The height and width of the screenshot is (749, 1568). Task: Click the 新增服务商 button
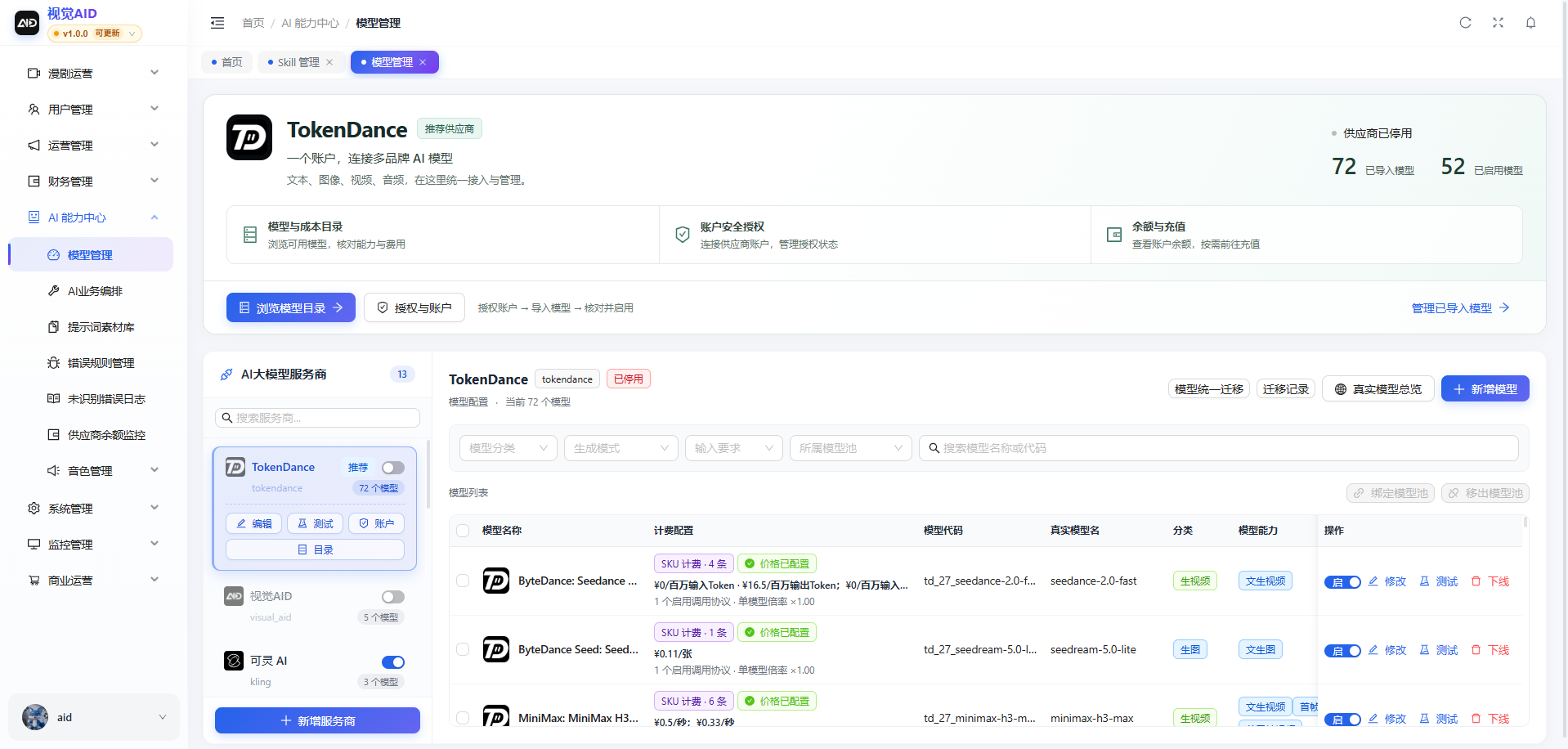pos(318,720)
